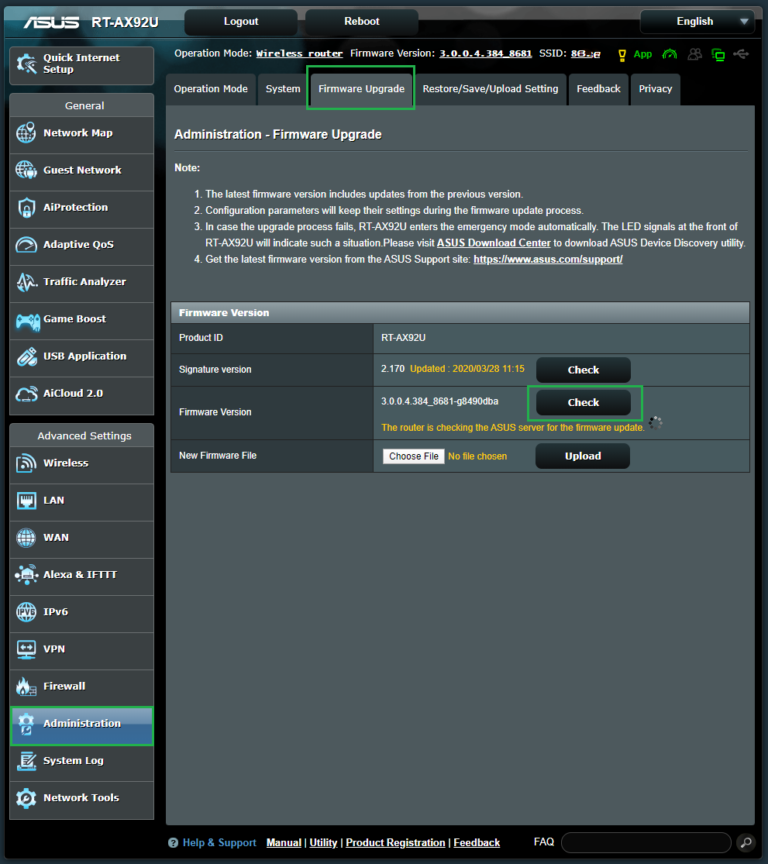Select the Operation Mode tab

pos(210,89)
